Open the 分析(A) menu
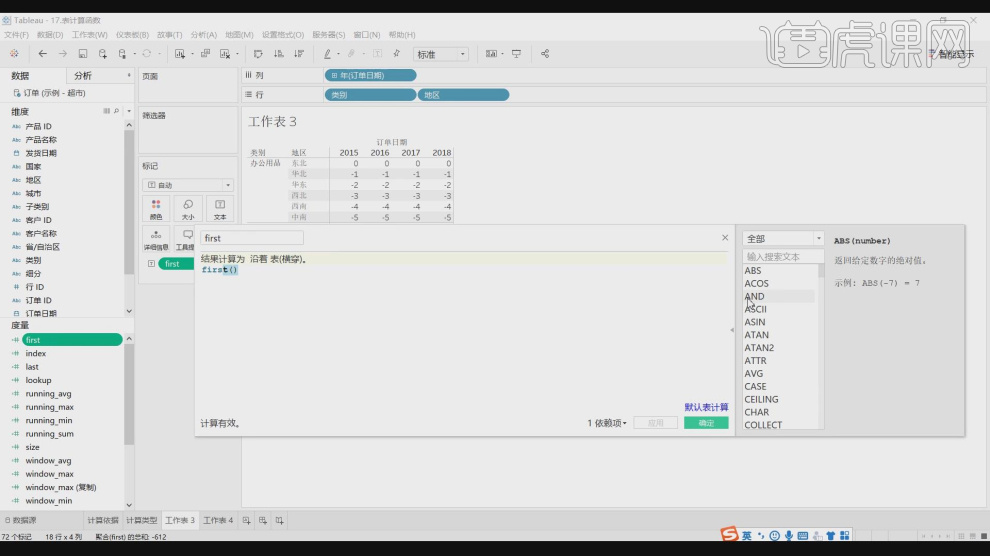This screenshot has height=556, width=990. [x=203, y=35]
